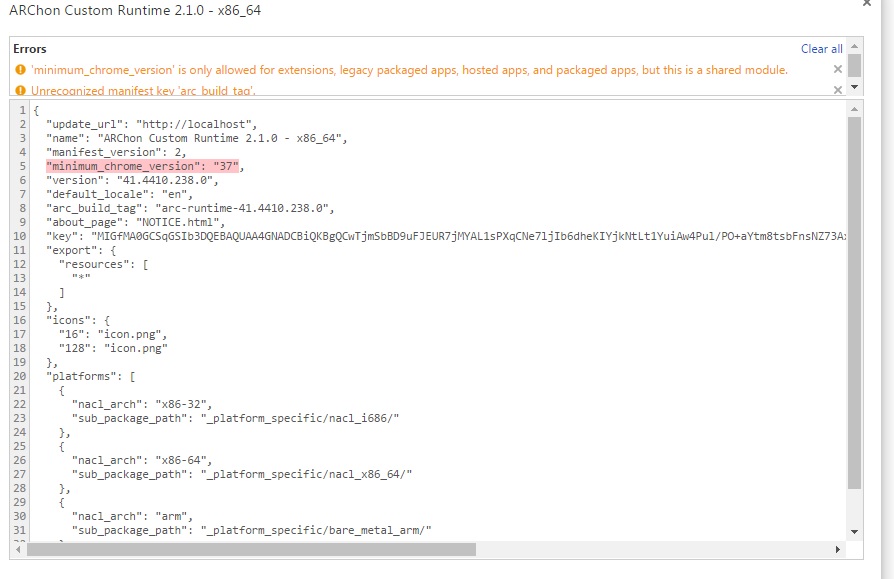Click the dialog title ARChon Custom Runtime 2.1.0

pos(135,10)
